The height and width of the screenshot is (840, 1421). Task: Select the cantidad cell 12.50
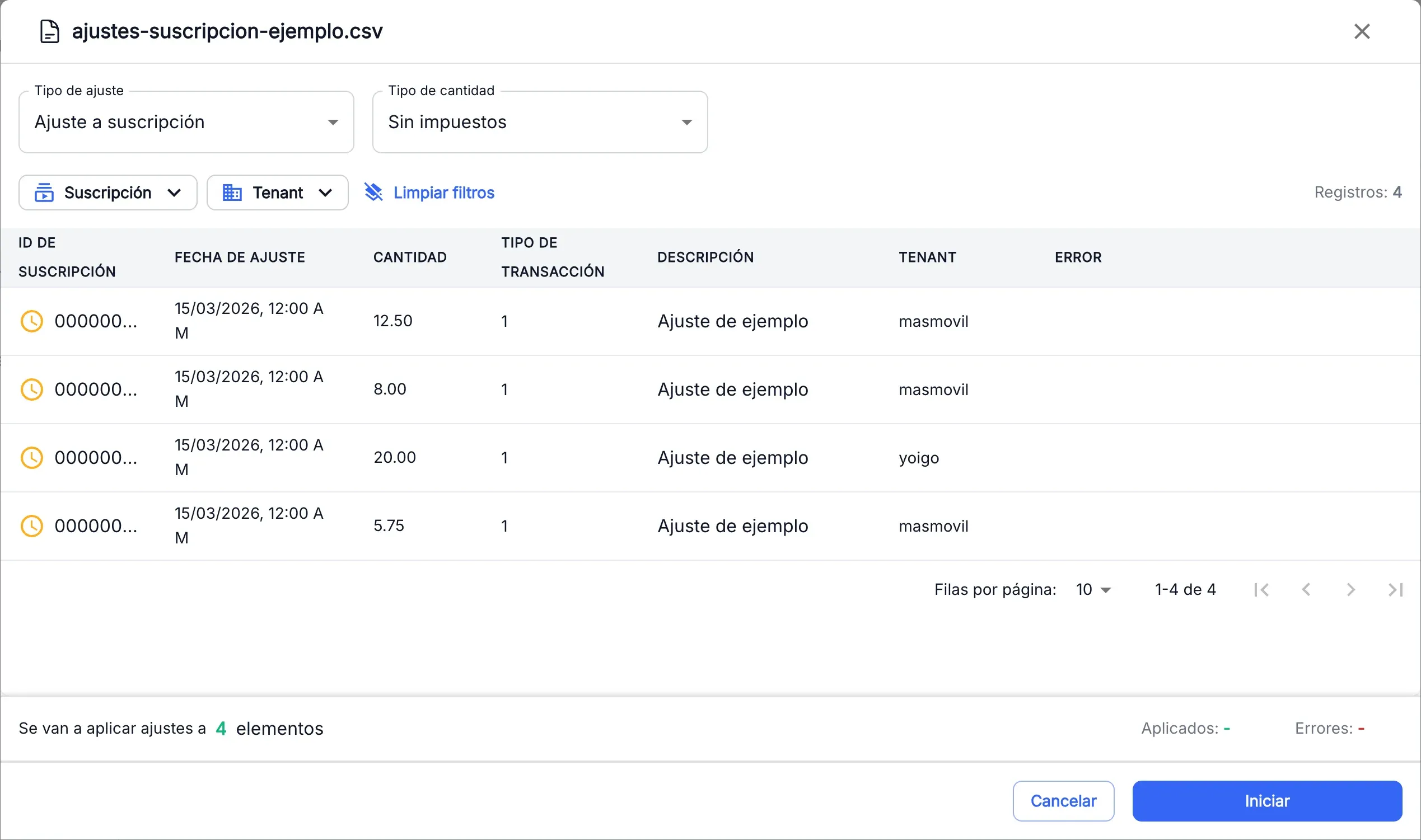click(x=393, y=321)
